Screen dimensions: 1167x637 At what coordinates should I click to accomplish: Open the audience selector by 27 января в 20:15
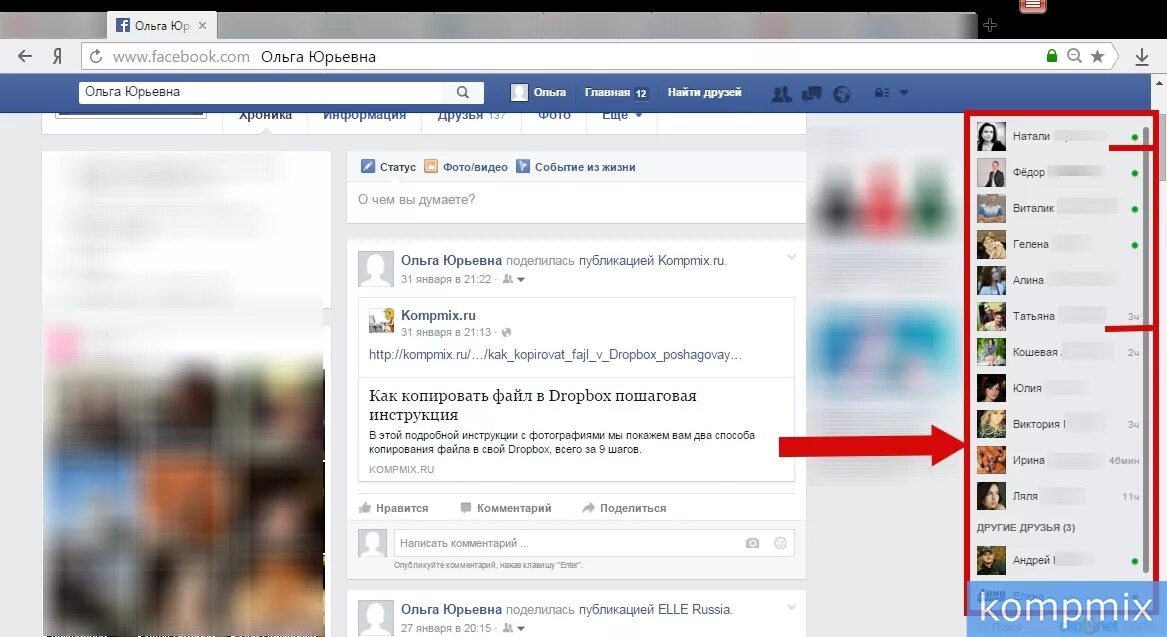click(514, 628)
